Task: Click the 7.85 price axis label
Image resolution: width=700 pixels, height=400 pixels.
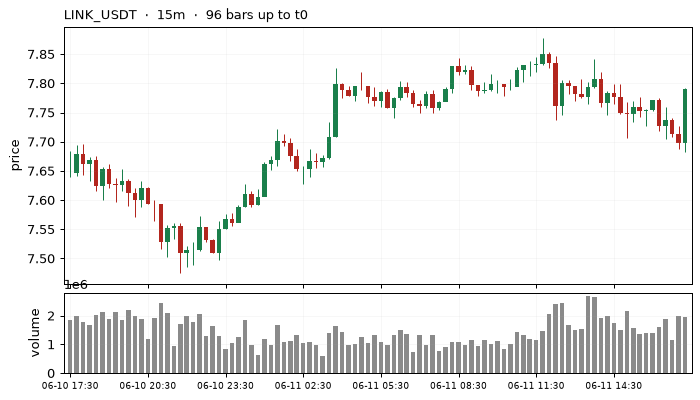Action: click(41, 55)
